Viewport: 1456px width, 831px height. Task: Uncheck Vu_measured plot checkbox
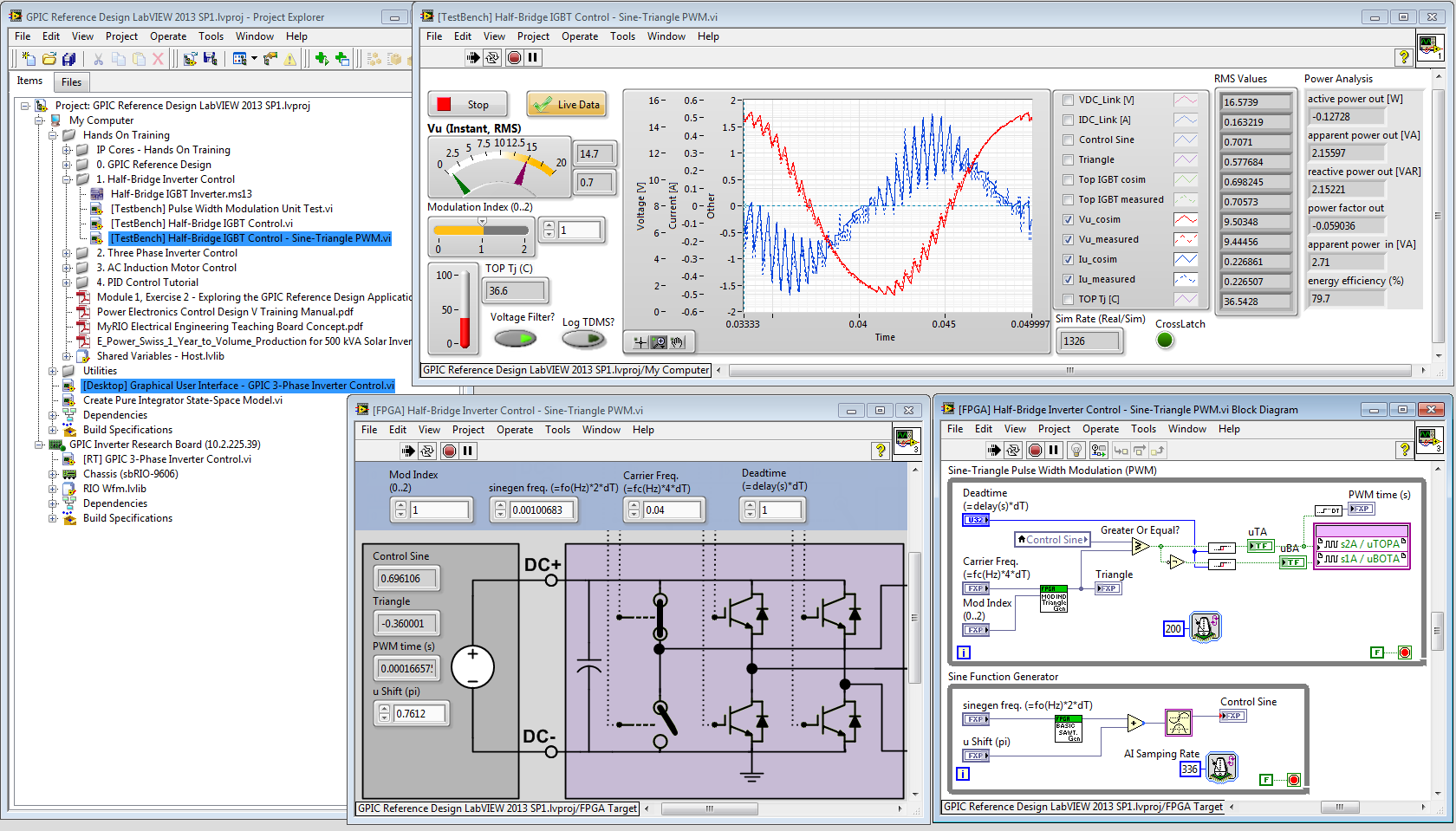[1069, 239]
